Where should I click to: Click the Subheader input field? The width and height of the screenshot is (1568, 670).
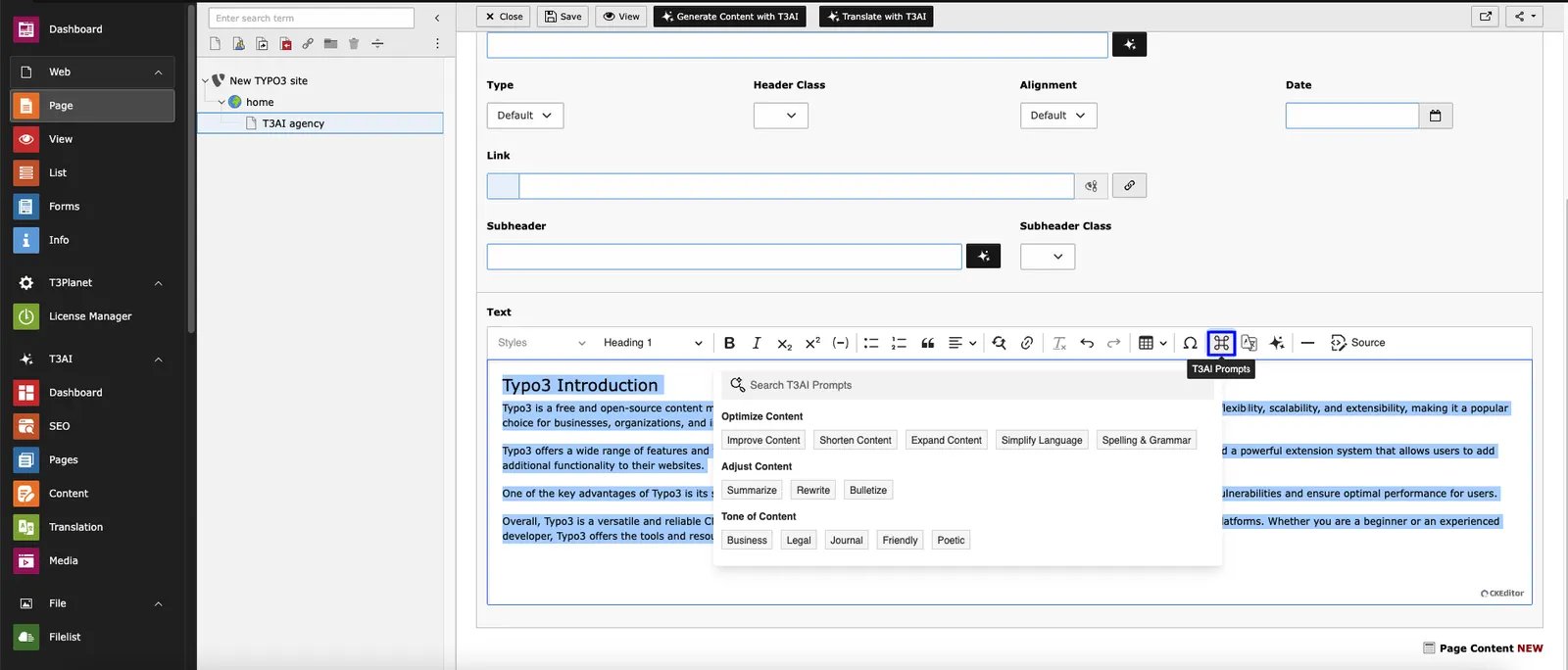click(724, 257)
